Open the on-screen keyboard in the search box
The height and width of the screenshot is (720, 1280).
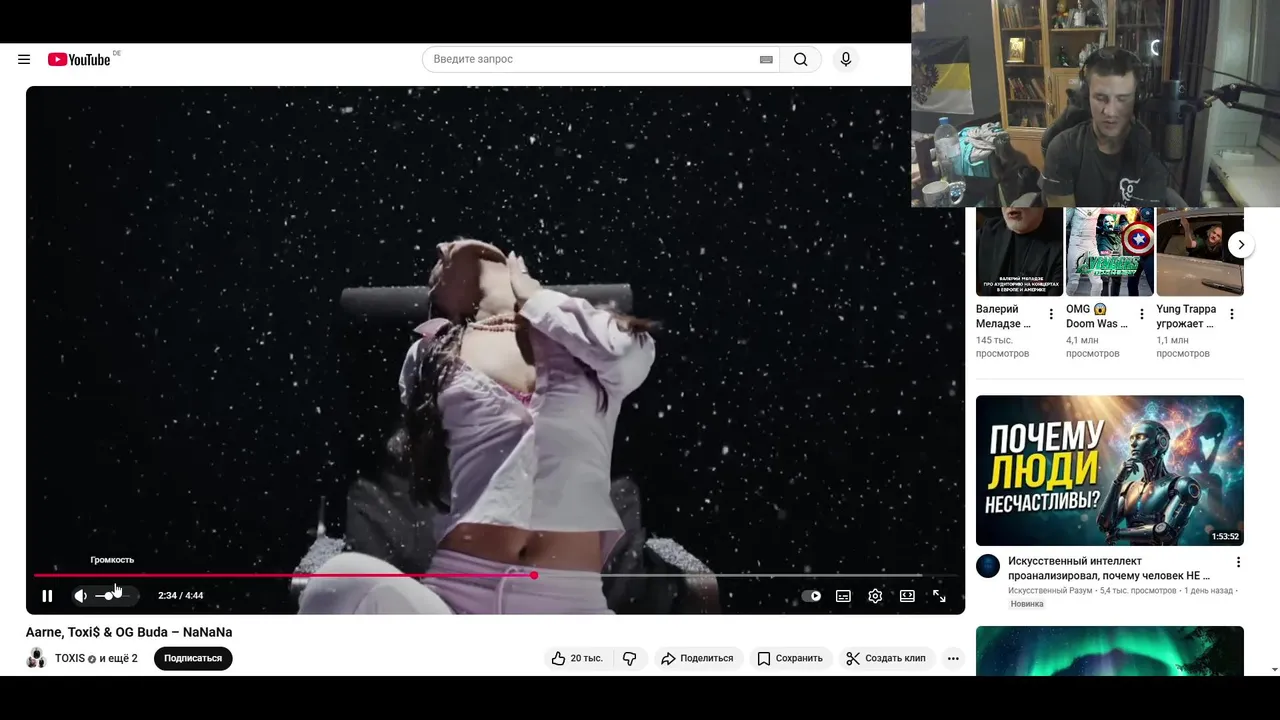[766, 59]
